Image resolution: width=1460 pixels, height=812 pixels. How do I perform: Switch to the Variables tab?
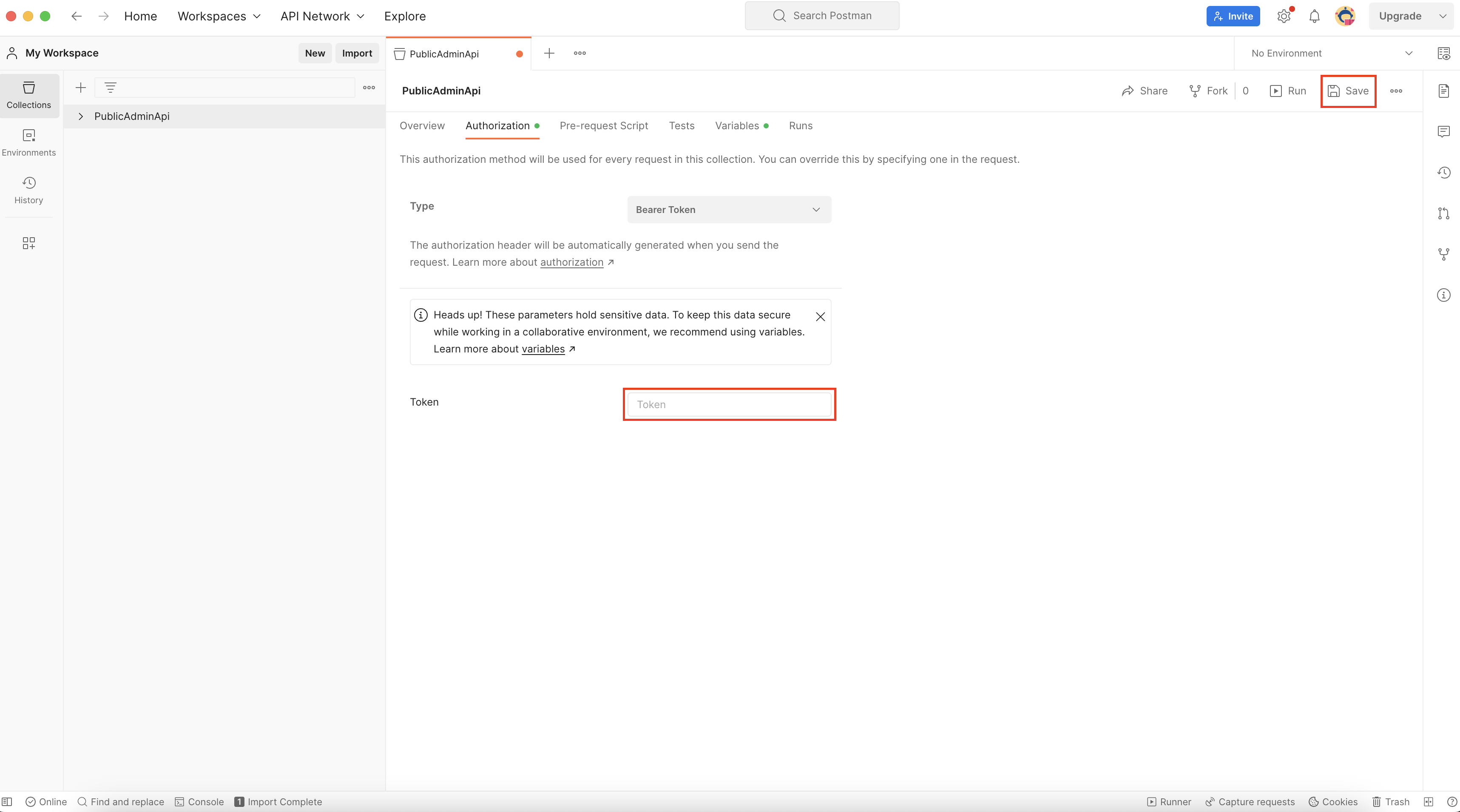[736, 126]
